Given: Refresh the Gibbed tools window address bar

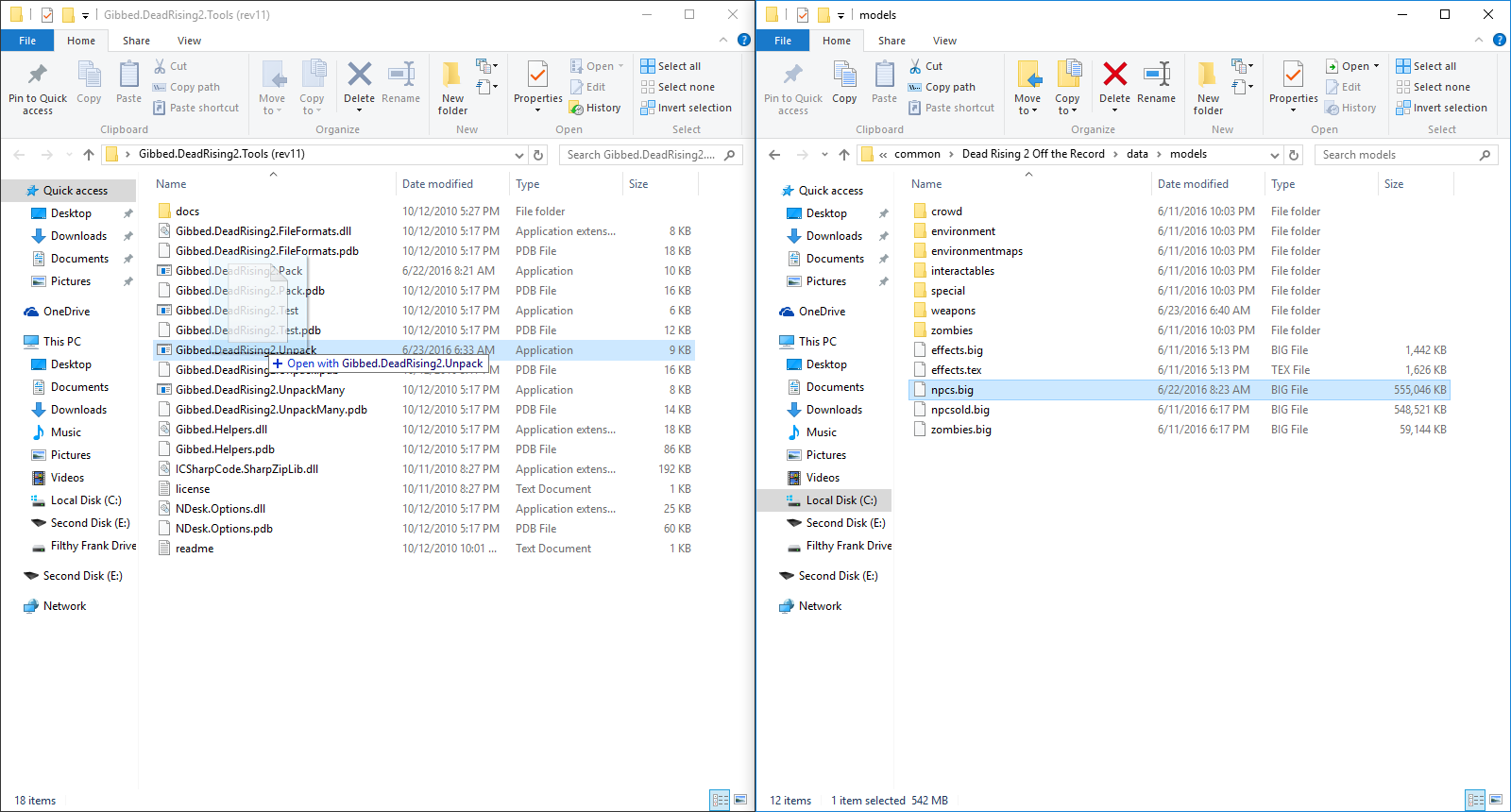Looking at the screenshot, I should pos(538,155).
